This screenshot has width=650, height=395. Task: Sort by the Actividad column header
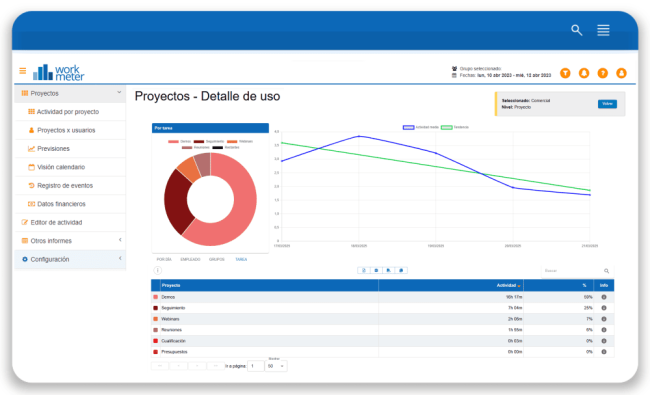coord(508,285)
